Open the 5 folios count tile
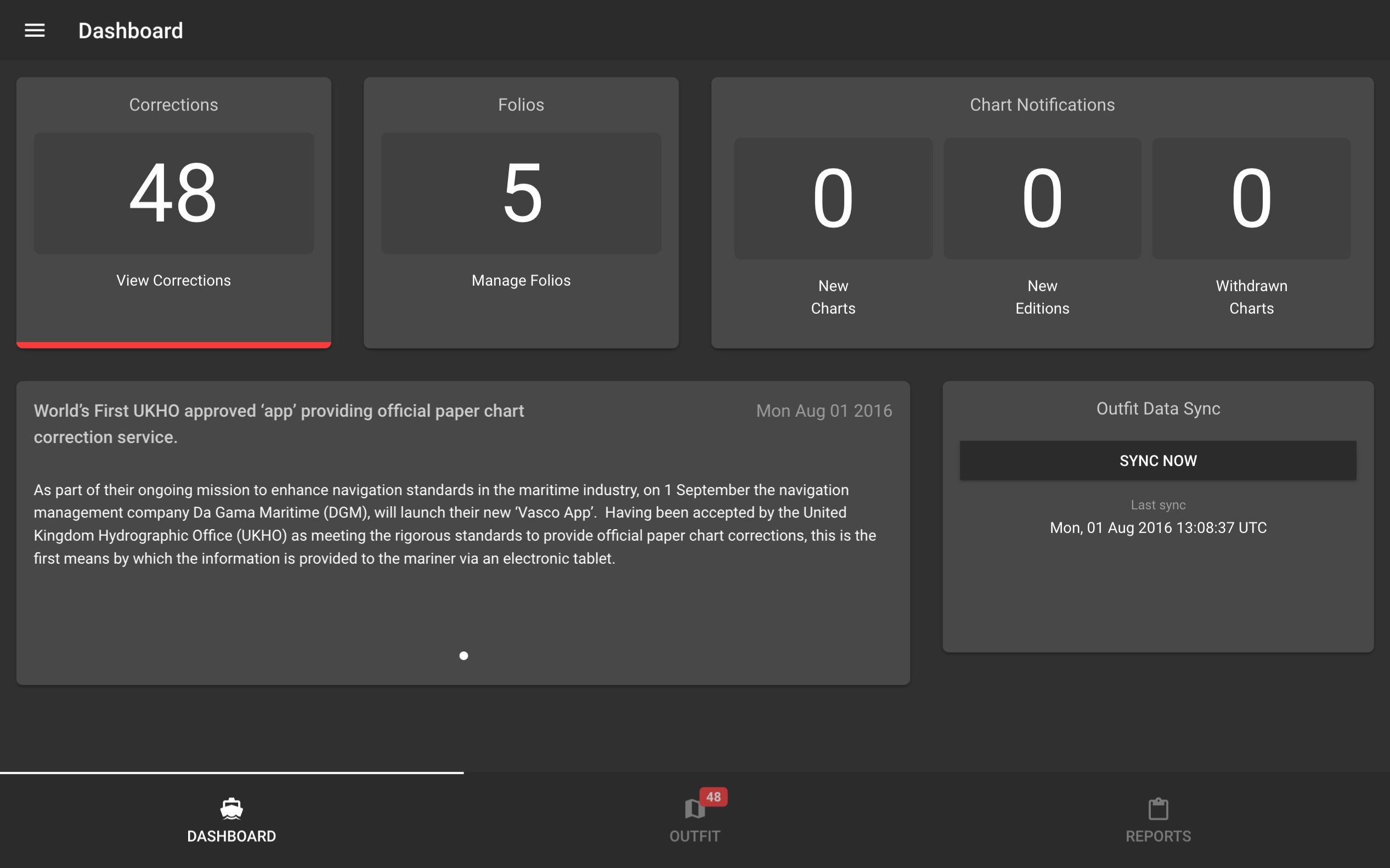Image resolution: width=1390 pixels, height=868 pixels. point(521,193)
